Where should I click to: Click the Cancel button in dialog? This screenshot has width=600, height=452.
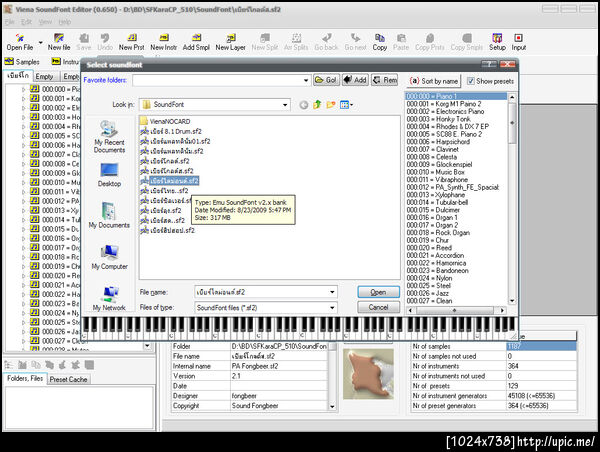pos(378,307)
